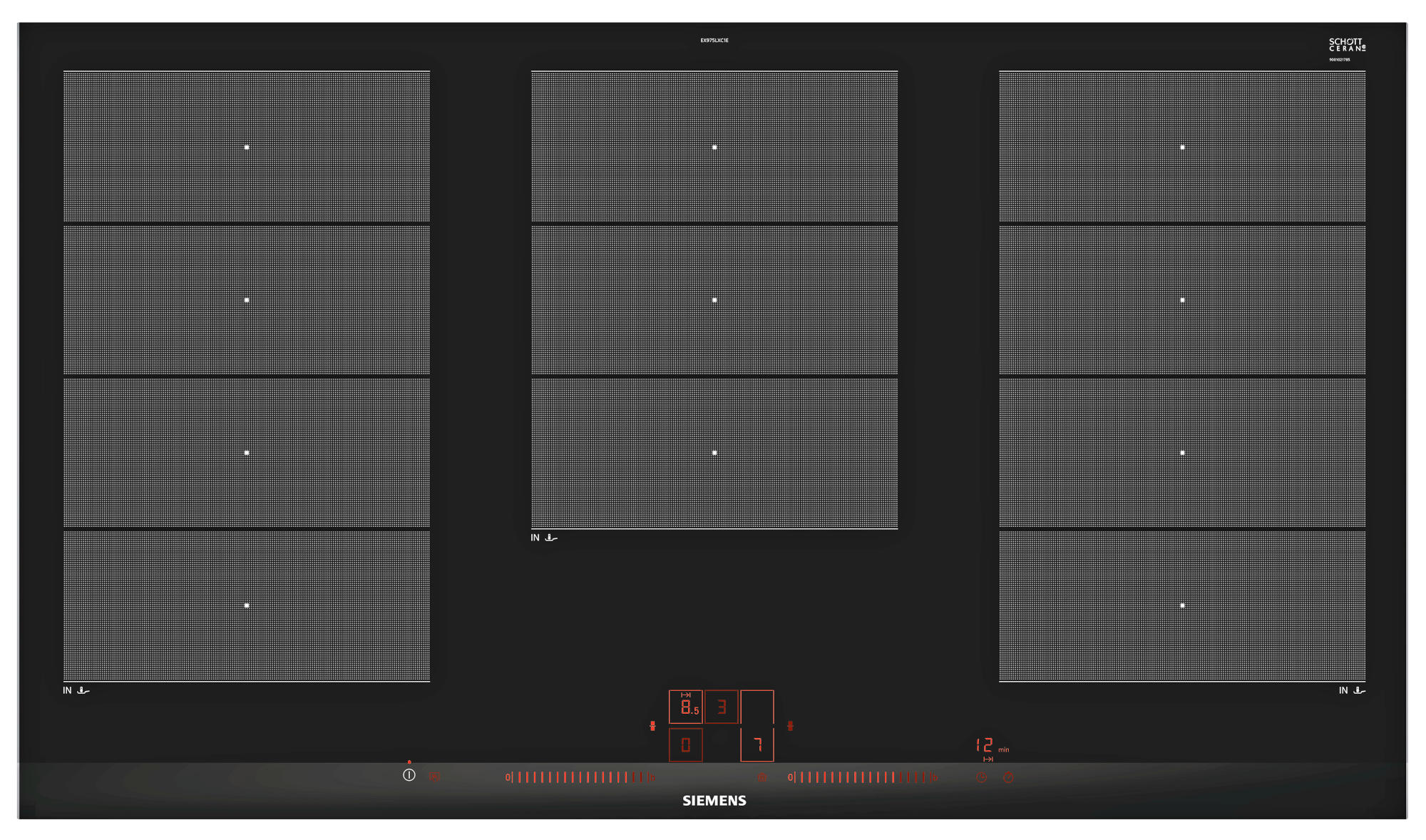Viewport: 1426px width, 840px height.
Task: Toggle the left flex zone link icon
Action: (x=652, y=726)
